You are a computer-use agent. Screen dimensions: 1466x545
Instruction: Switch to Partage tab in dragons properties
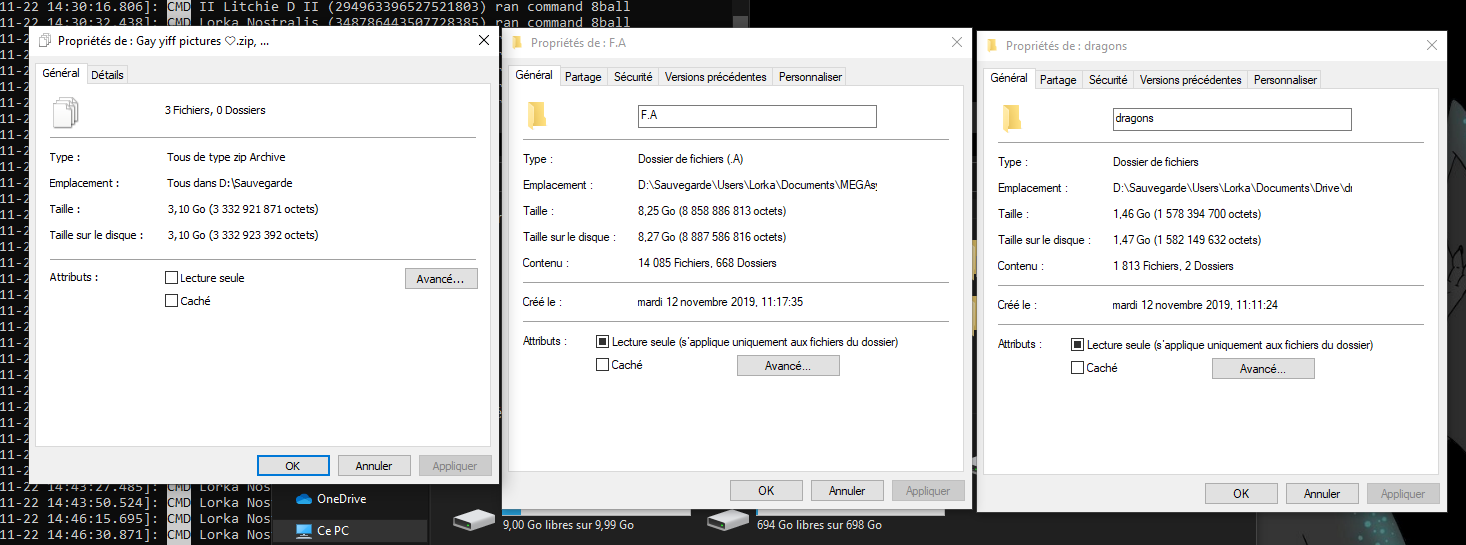click(1058, 80)
